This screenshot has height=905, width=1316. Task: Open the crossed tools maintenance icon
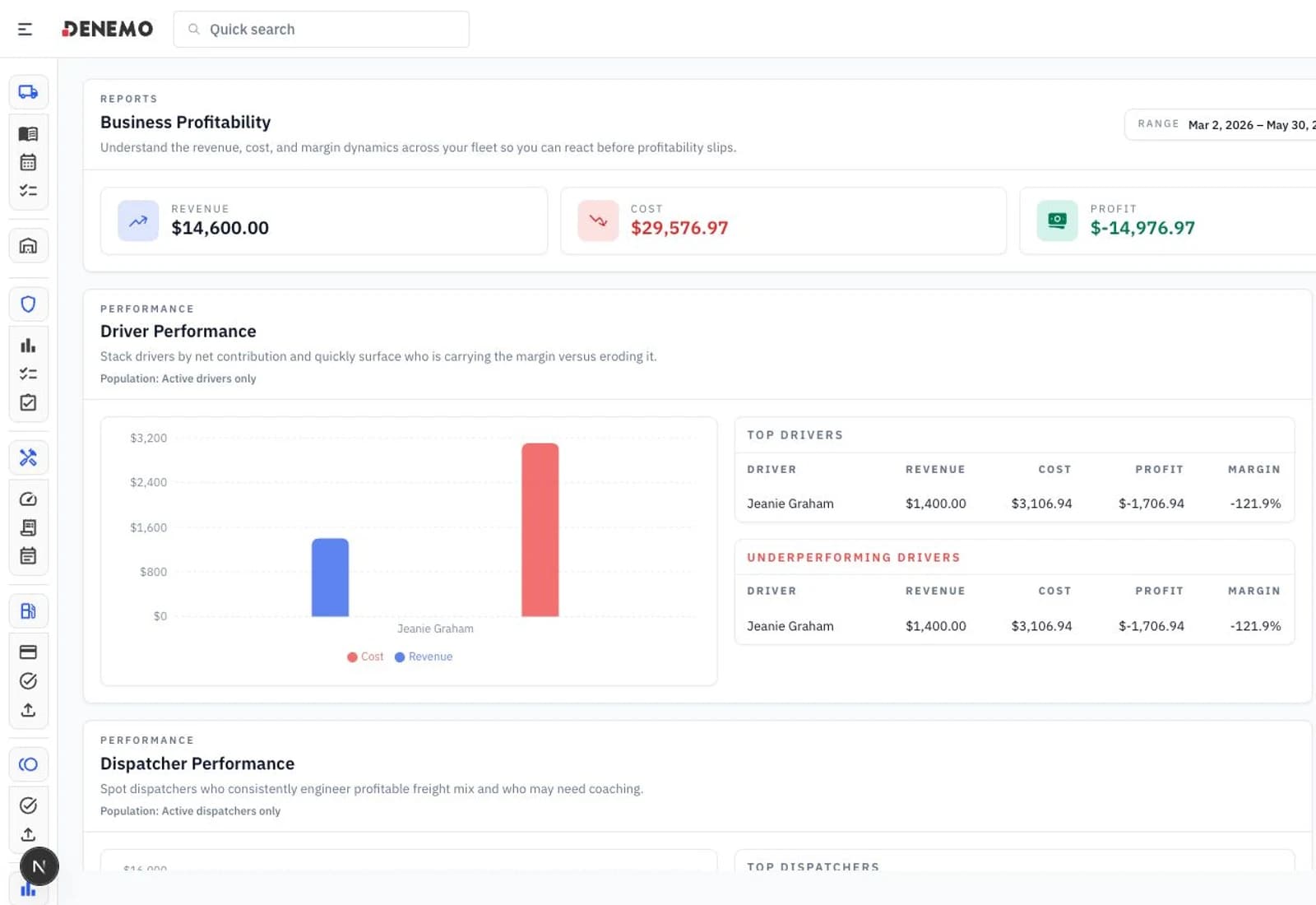tap(28, 457)
